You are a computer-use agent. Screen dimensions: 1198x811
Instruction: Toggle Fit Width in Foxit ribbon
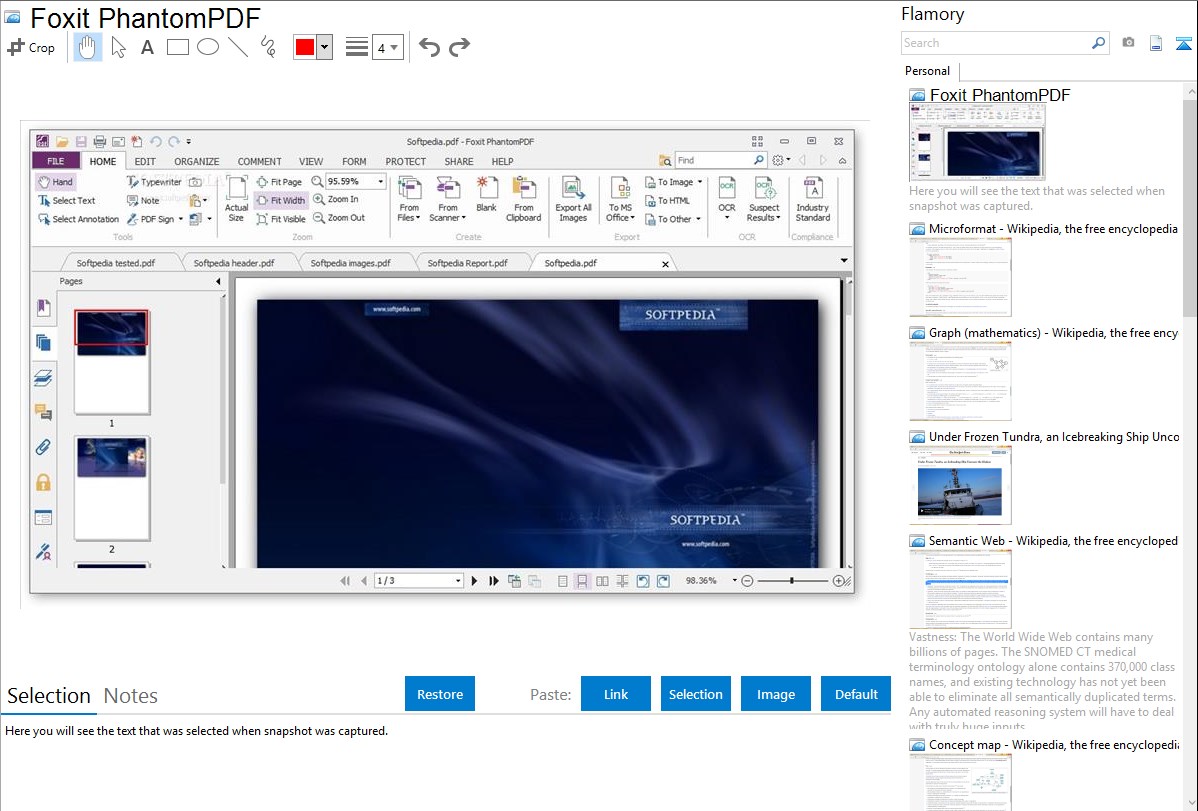point(280,200)
